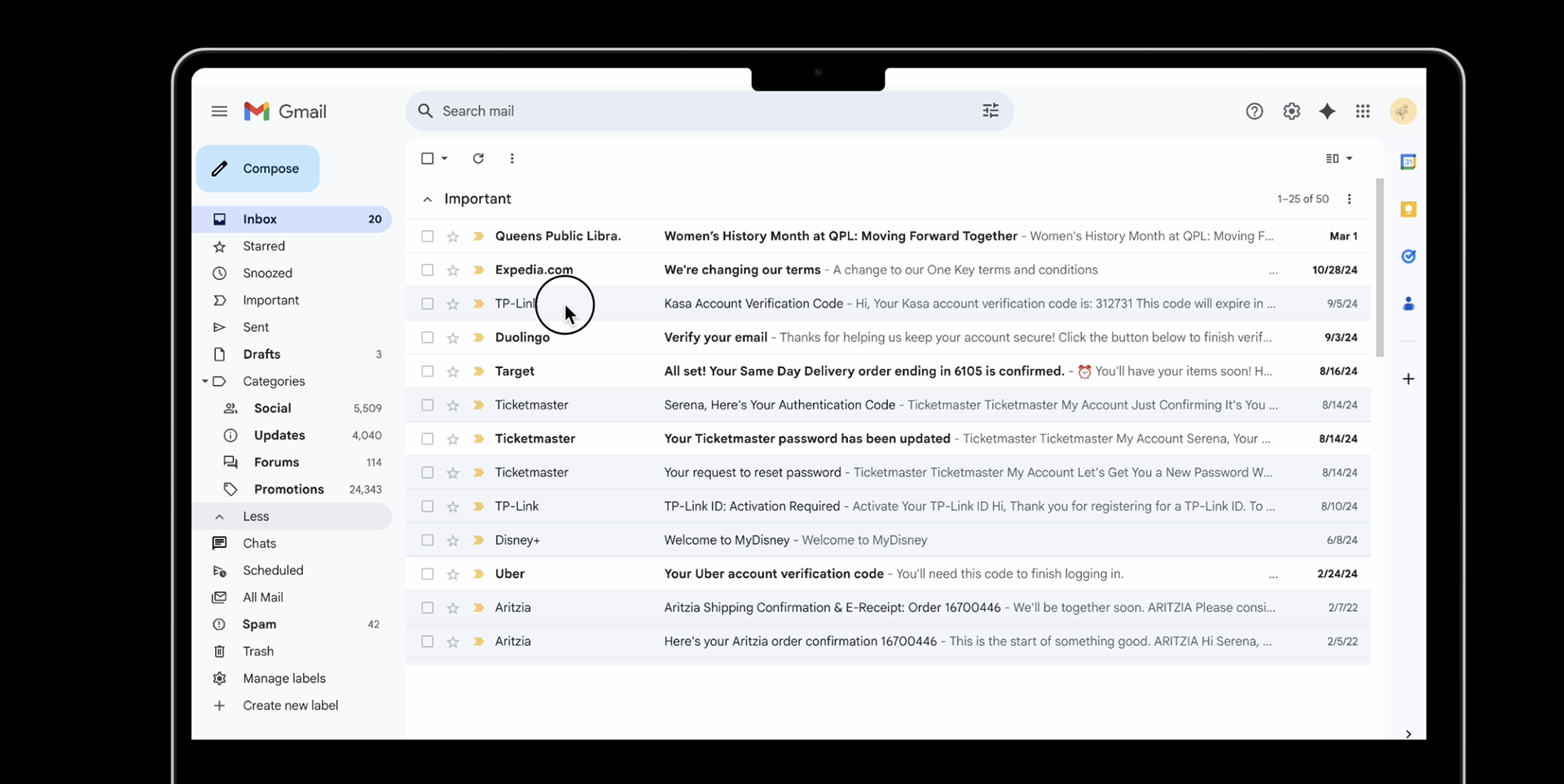Screen dimensions: 1564x784
Task: Select the Target email checkbox
Action: 427,371
